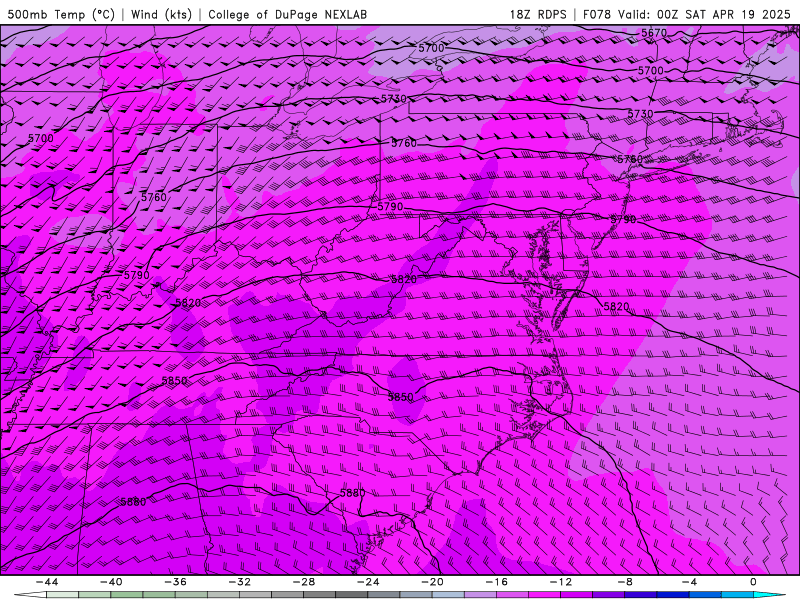
Task: Click the -12 value on the color scale
Action: click(x=561, y=582)
